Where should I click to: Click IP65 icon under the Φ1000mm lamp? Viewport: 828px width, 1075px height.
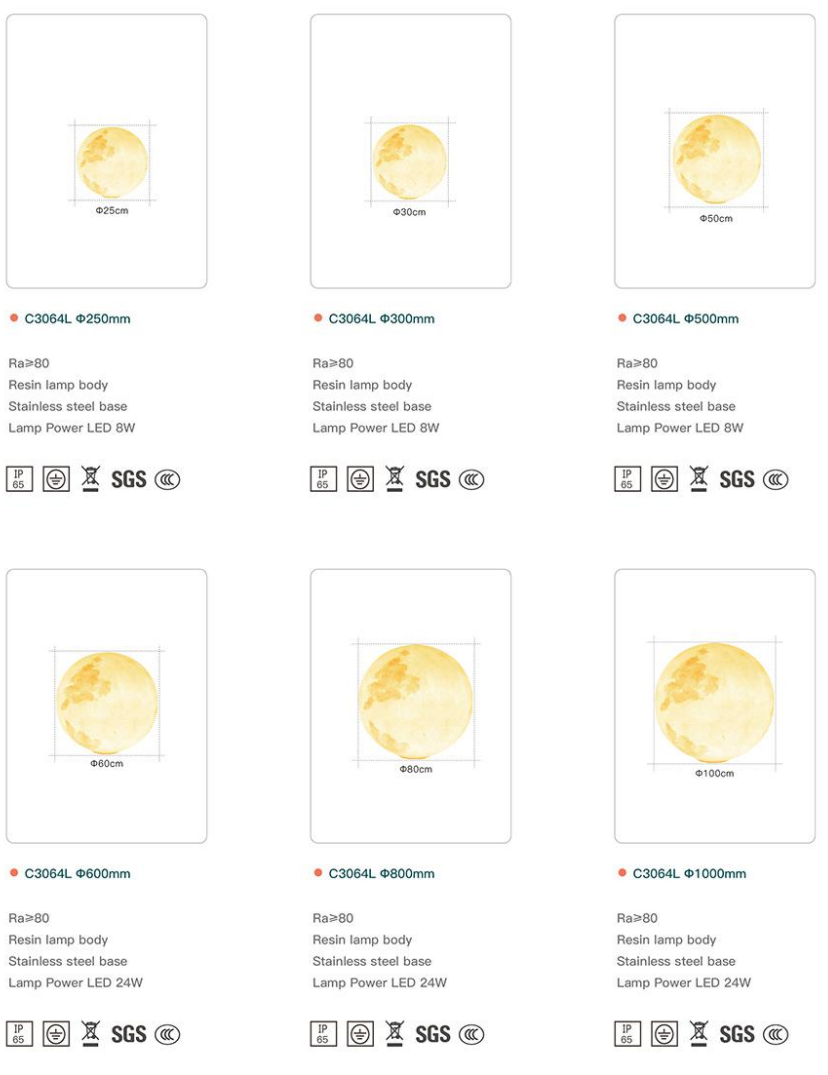tap(627, 1035)
